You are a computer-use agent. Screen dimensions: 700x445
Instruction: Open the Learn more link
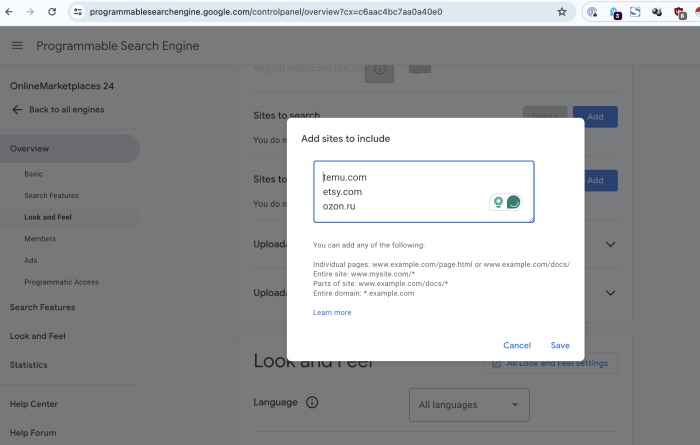(x=332, y=312)
